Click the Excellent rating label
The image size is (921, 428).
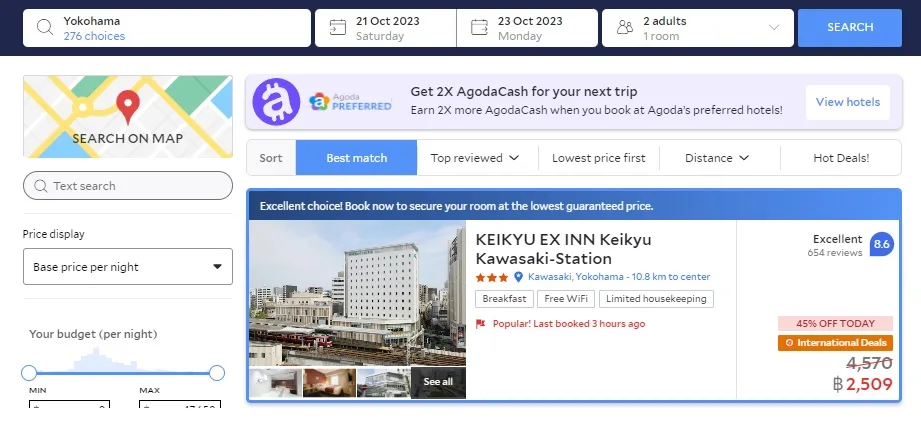tap(837, 239)
